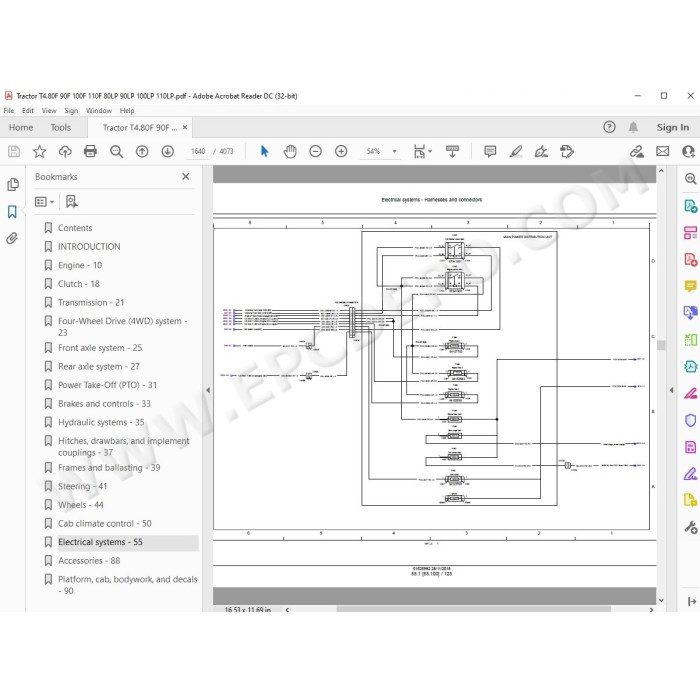Click the Save file icon
The image size is (700, 700).
click(x=14, y=152)
